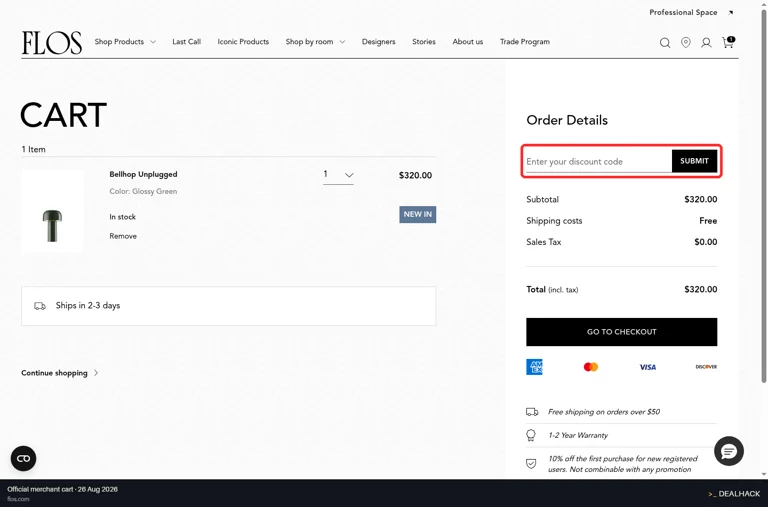This screenshot has width=768, height=507.
Task: Open the cookie preferences round button
Action: pyautogui.click(x=24, y=459)
